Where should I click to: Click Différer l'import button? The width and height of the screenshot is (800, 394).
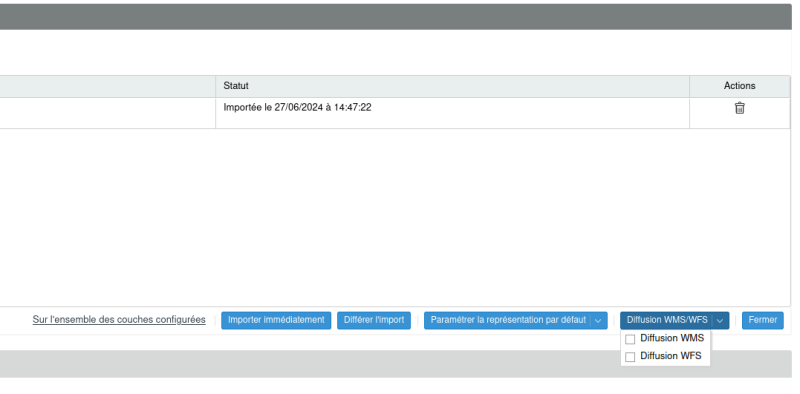[x=374, y=321]
